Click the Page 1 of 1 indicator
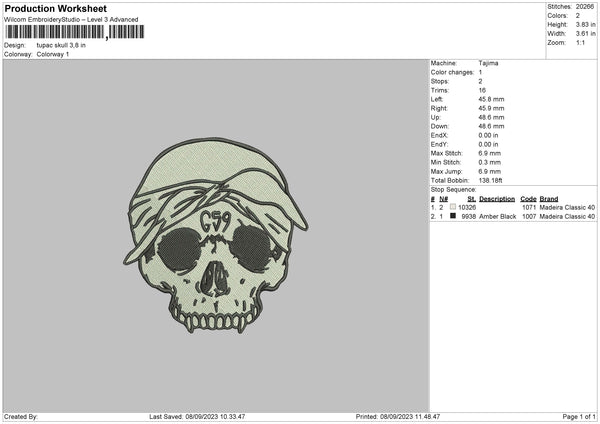 579,416
